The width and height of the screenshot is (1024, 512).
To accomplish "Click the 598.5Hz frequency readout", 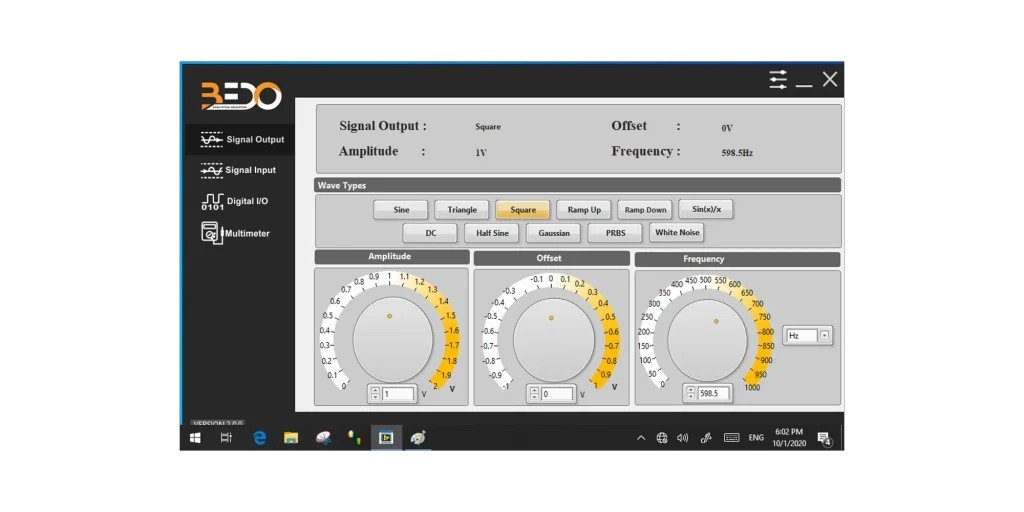I will click(737, 153).
